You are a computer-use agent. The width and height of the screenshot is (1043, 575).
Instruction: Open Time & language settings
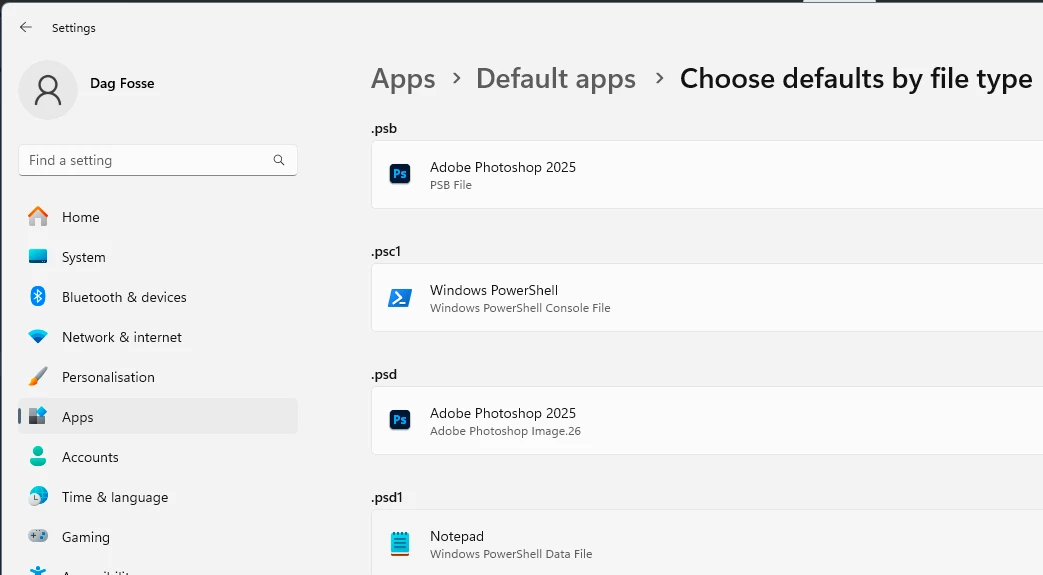pyautogui.click(x=158, y=496)
